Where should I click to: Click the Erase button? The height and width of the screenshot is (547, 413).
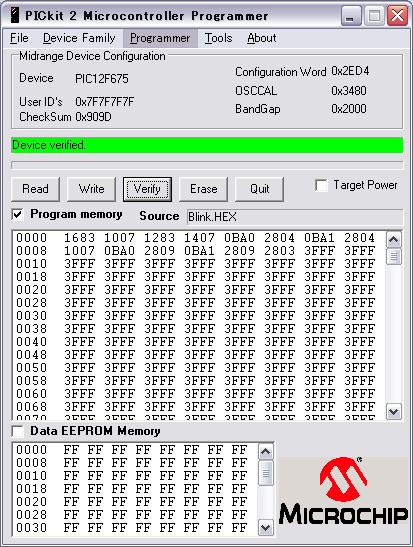[x=203, y=189]
